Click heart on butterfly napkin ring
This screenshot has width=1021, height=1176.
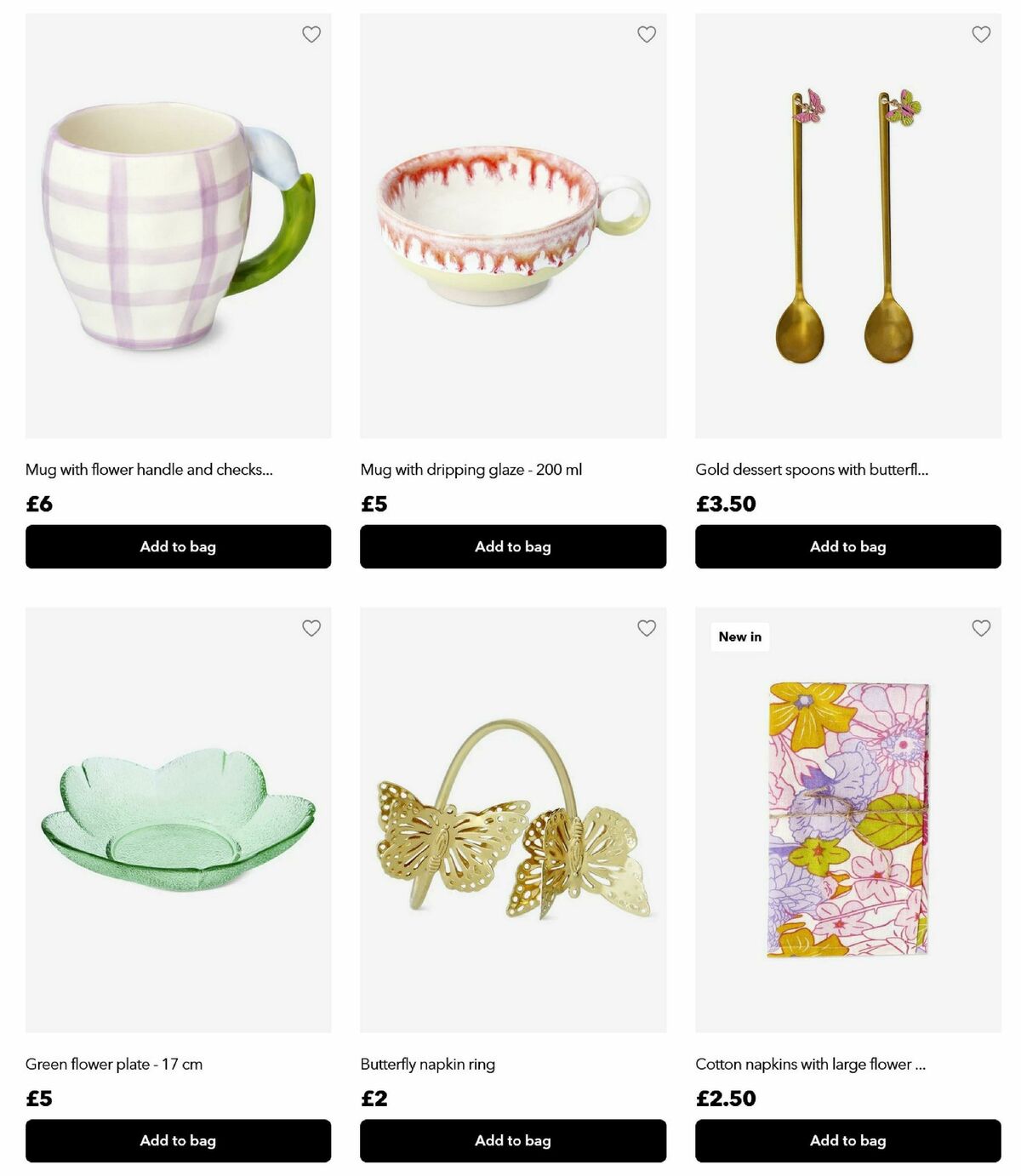tap(647, 628)
